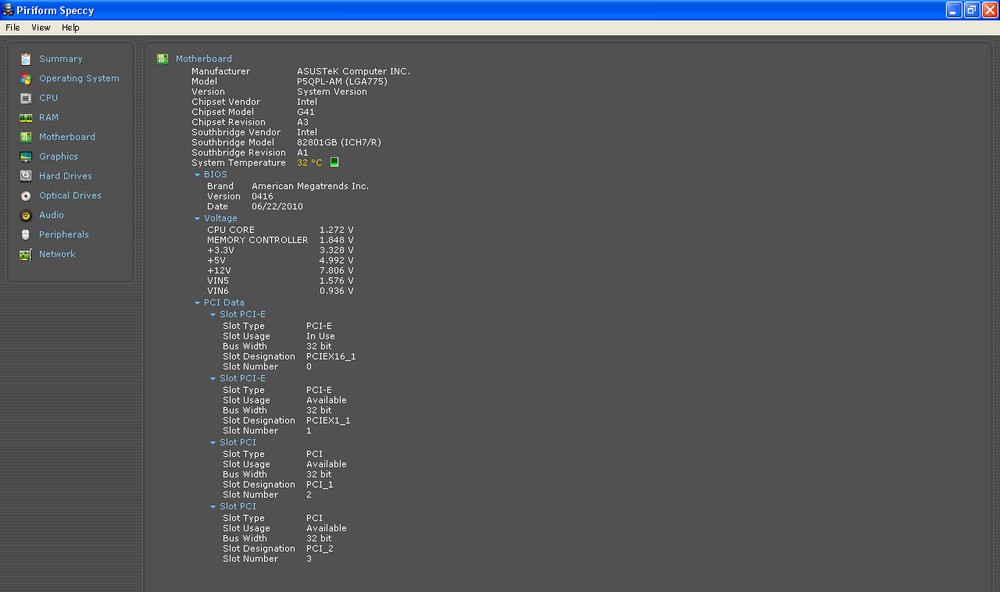Collapse the Slot PCI section containing PCI_2
The width and height of the screenshot is (1000, 592).
(213, 507)
